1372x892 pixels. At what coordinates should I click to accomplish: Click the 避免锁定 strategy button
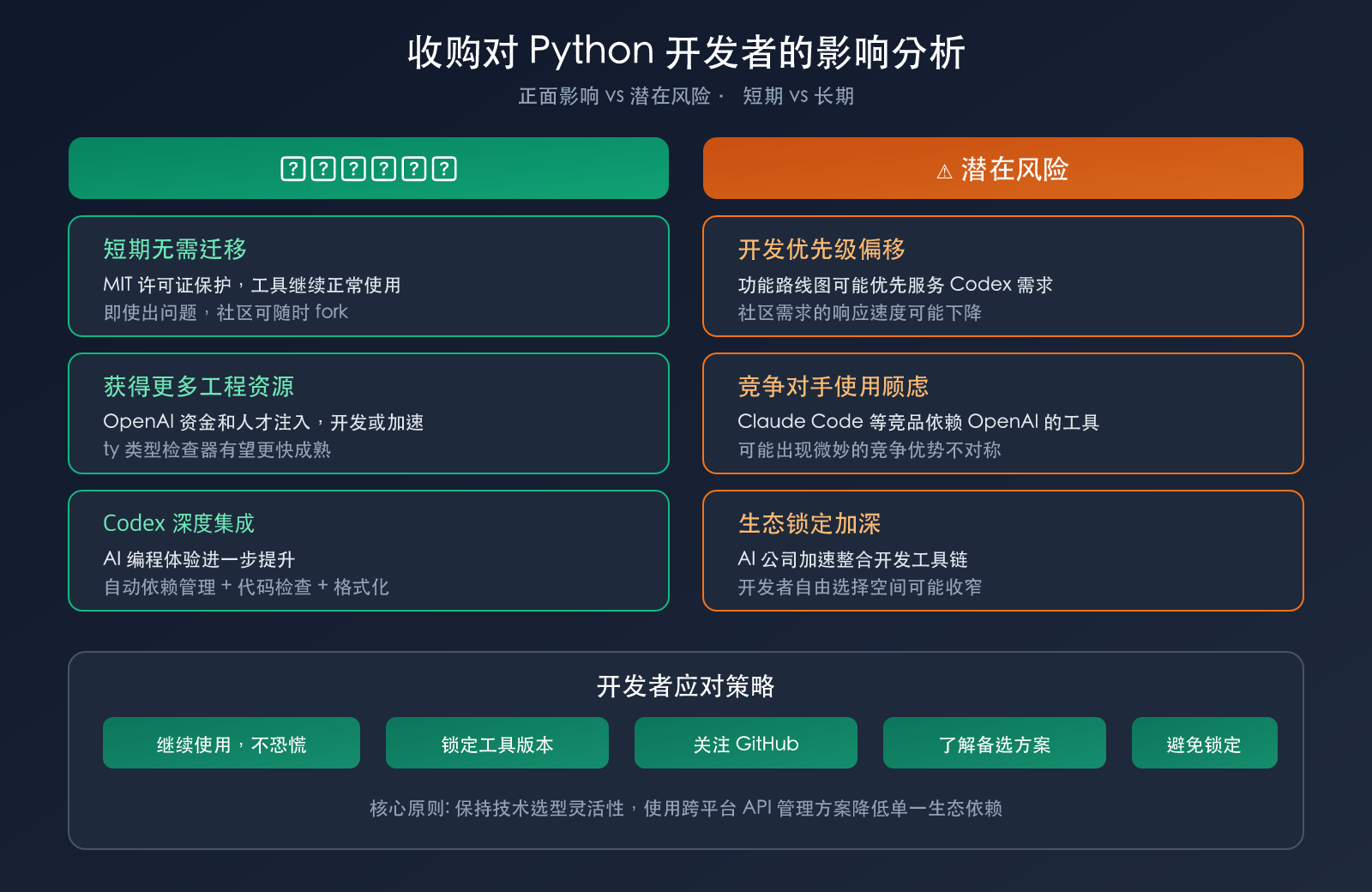click(1204, 743)
